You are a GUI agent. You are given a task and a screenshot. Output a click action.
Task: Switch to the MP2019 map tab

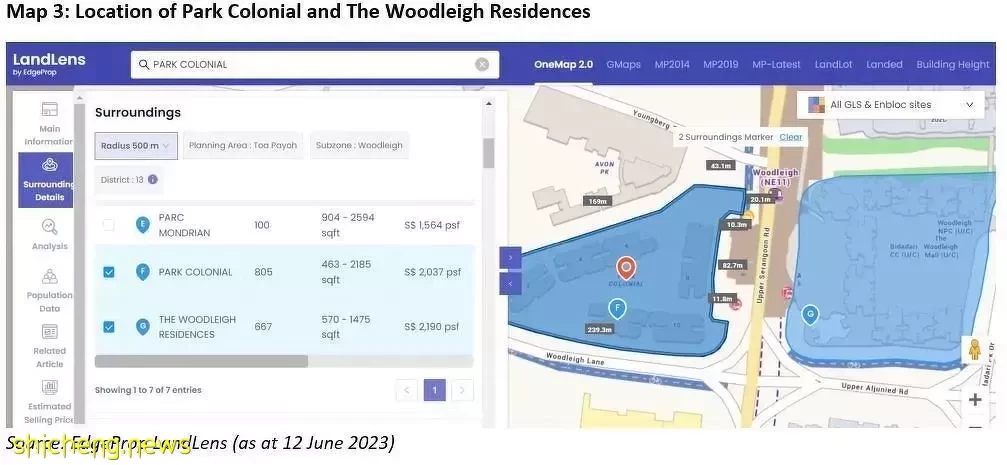(x=720, y=64)
